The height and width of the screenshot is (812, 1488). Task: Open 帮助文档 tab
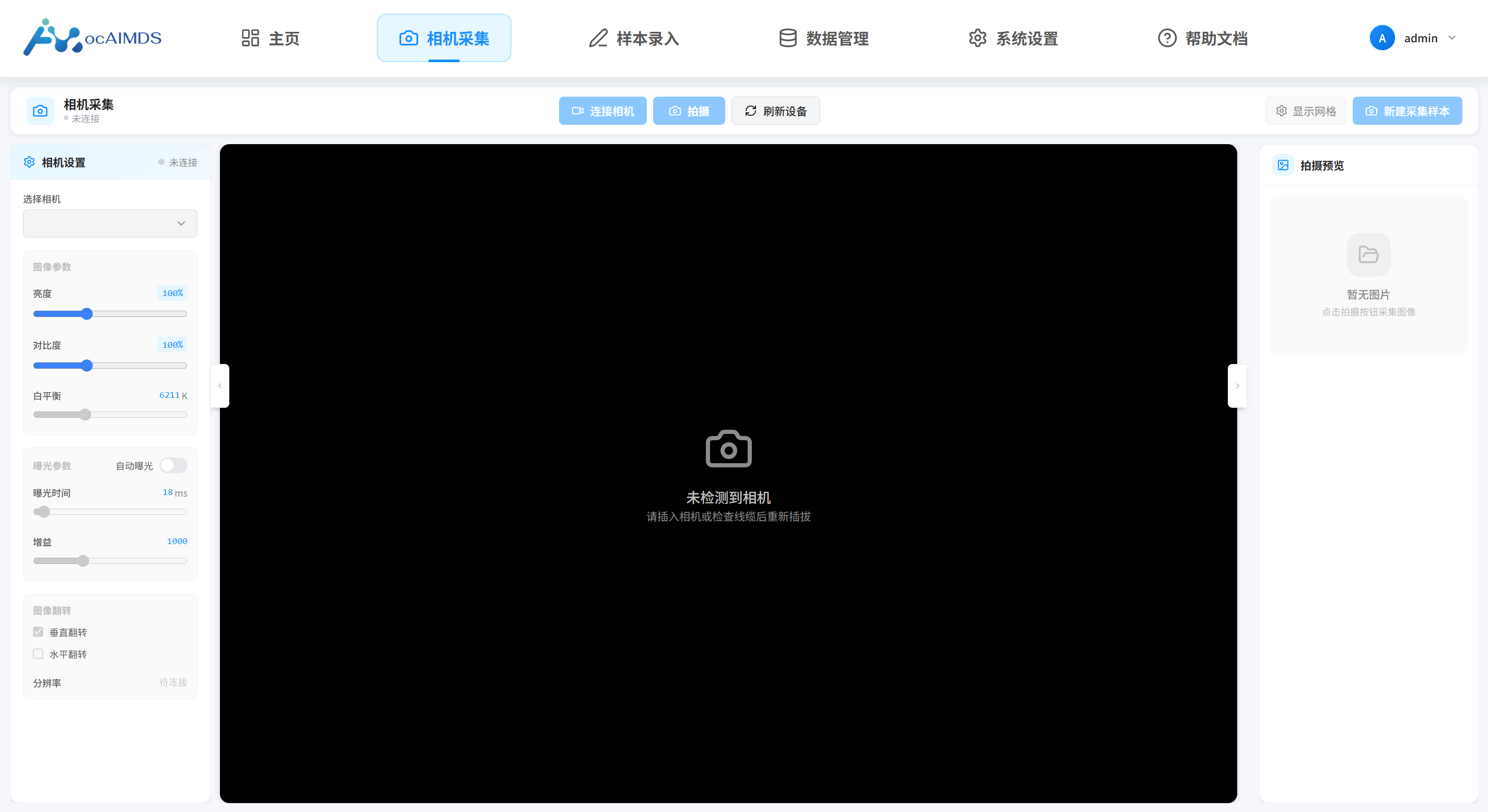click(1203, 38)
